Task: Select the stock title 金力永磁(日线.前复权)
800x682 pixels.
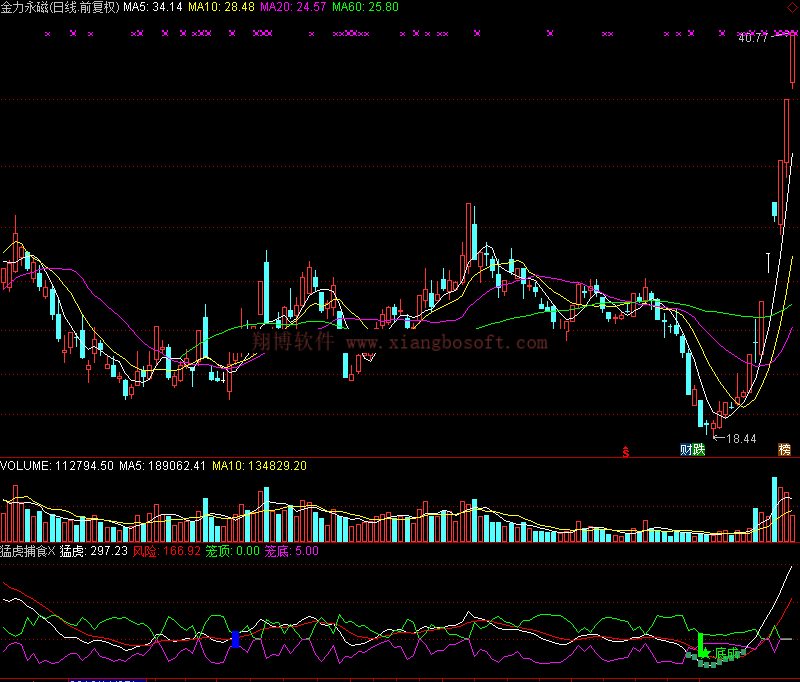Action: click(x=60, y=7)
